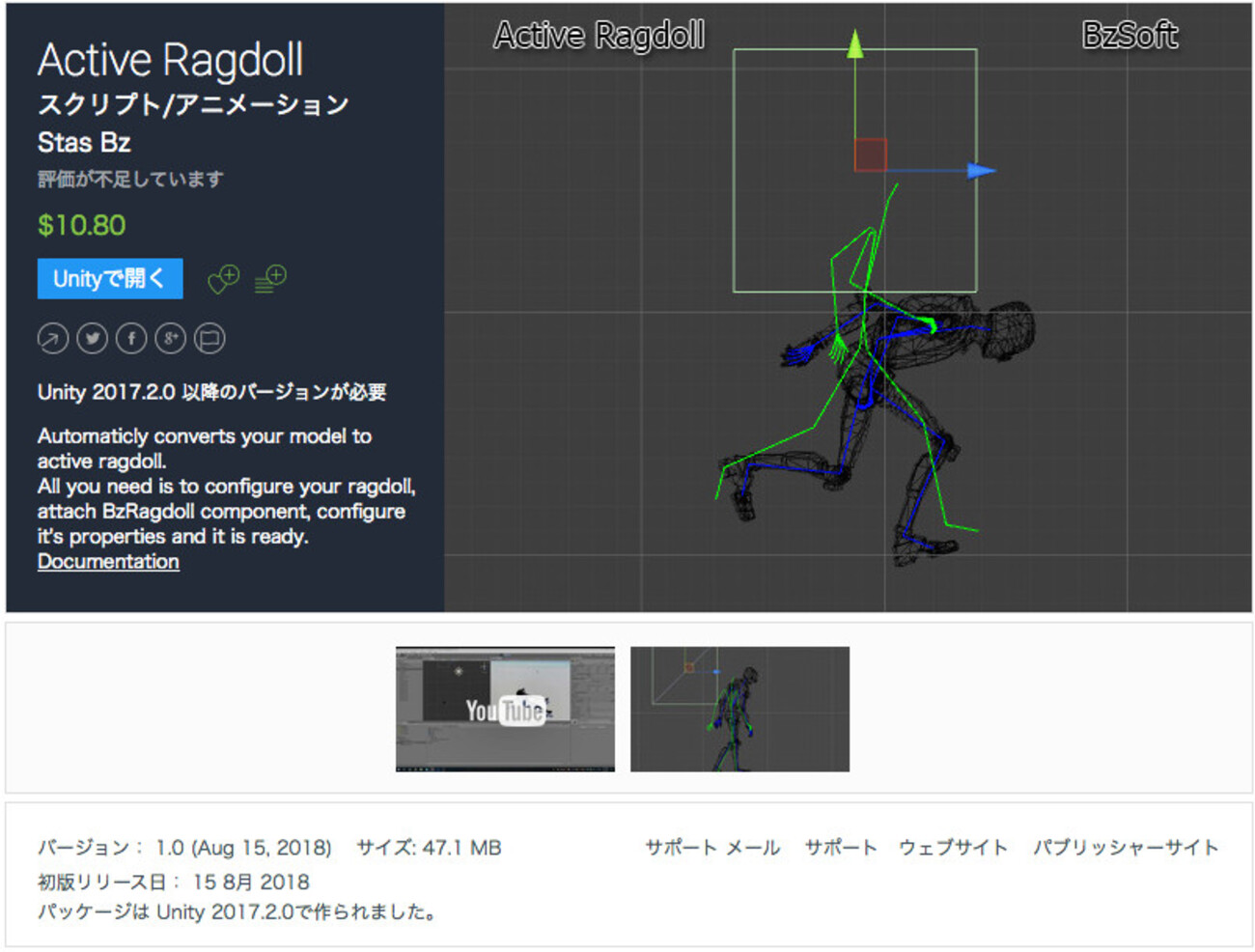Click the パッケージは Unity 2017.2.0 text

pos(237,911)
